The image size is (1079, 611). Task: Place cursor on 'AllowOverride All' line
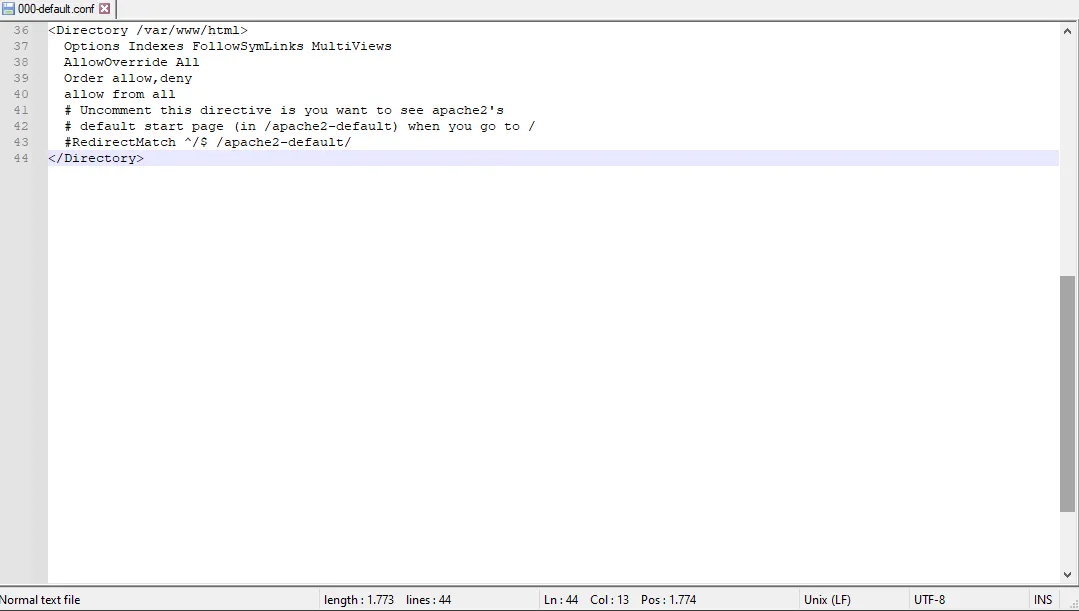(x=131, y=62)
